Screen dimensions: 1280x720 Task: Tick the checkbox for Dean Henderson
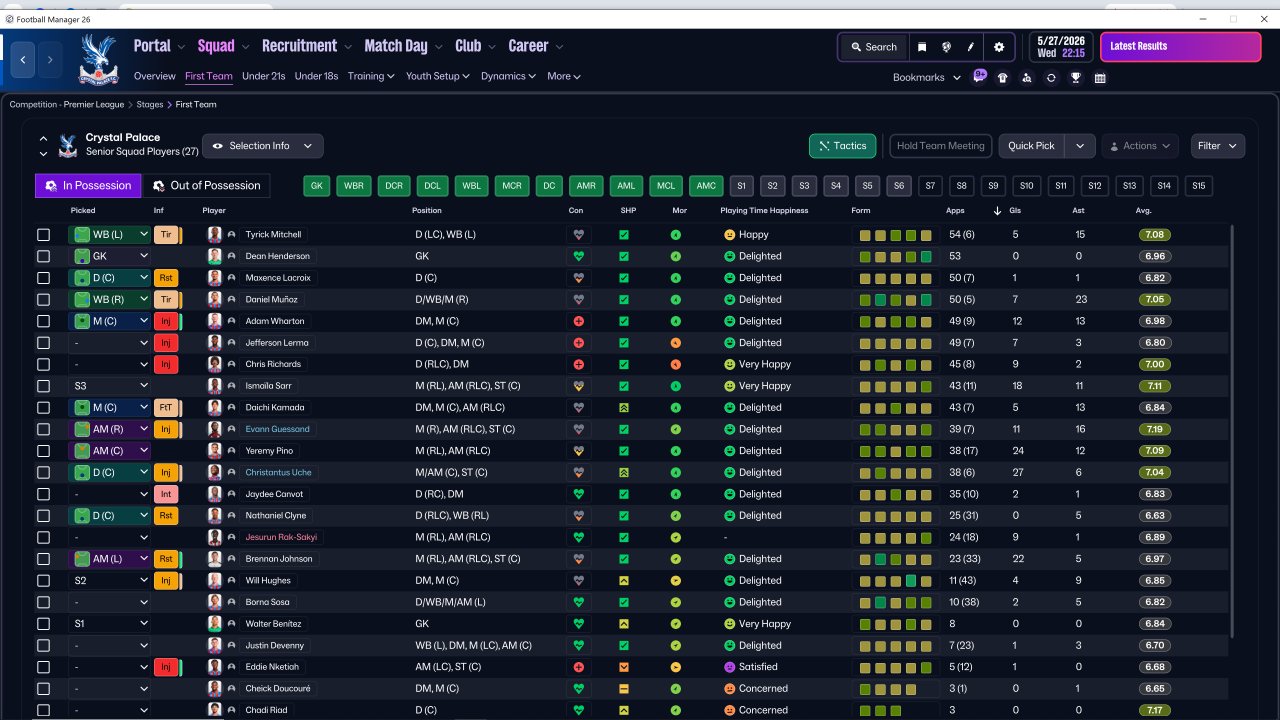click(43, 256)
